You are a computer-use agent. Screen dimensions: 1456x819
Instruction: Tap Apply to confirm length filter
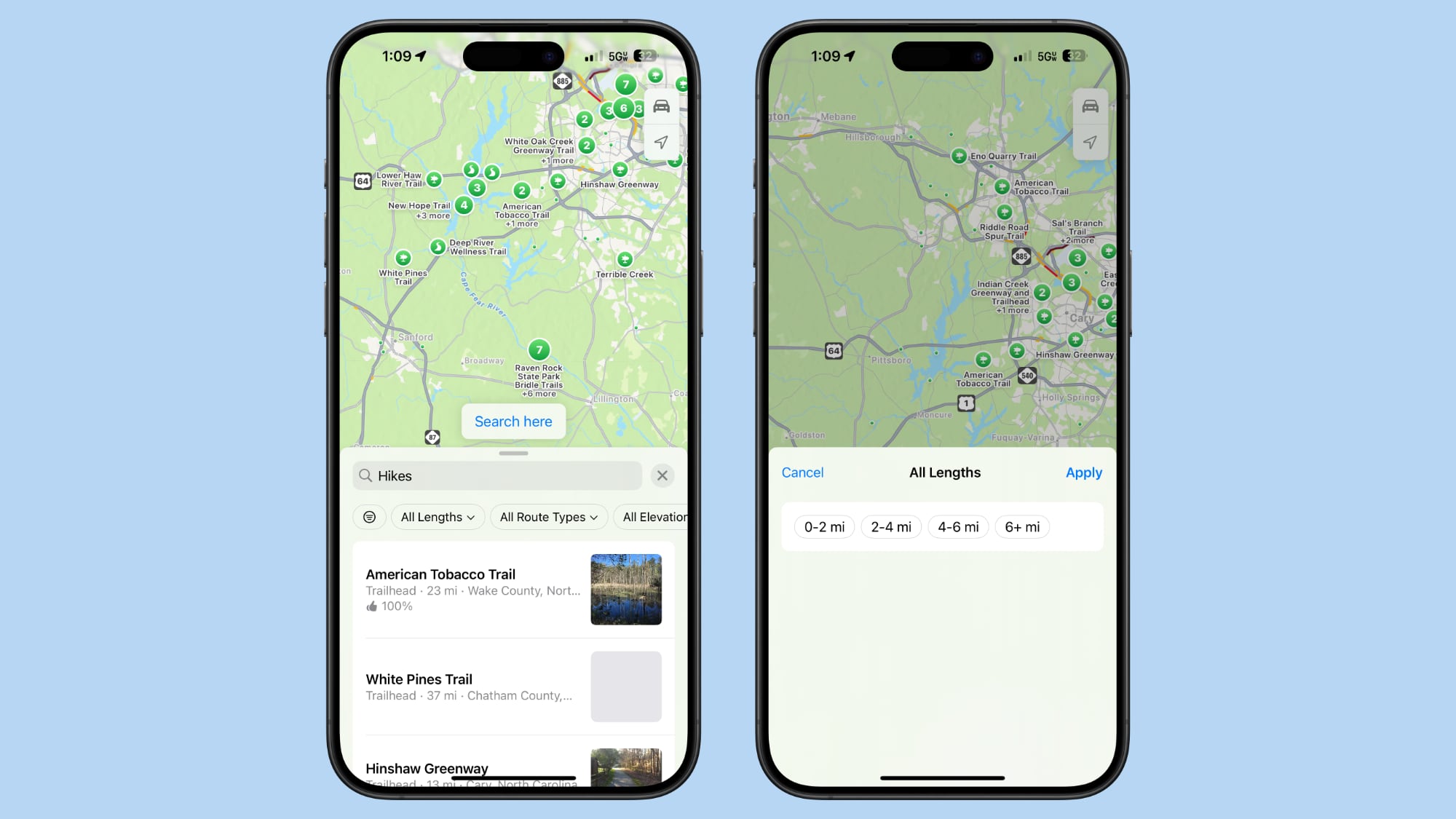pos(1083,471)
